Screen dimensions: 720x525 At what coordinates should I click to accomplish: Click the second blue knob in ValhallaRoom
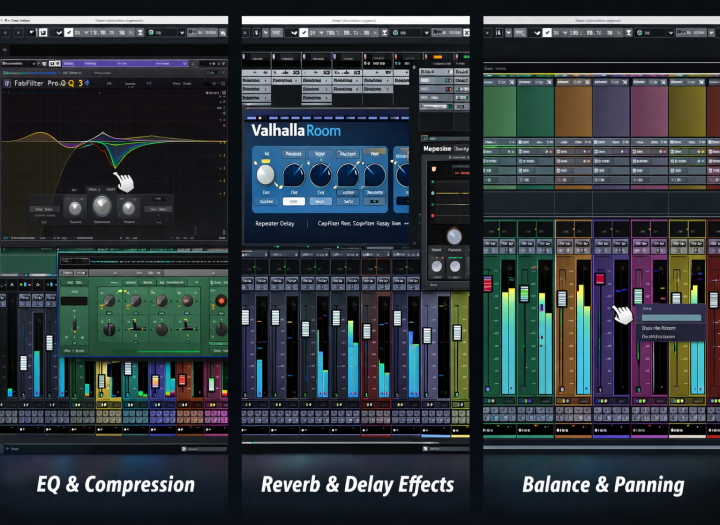pos(320,174)
